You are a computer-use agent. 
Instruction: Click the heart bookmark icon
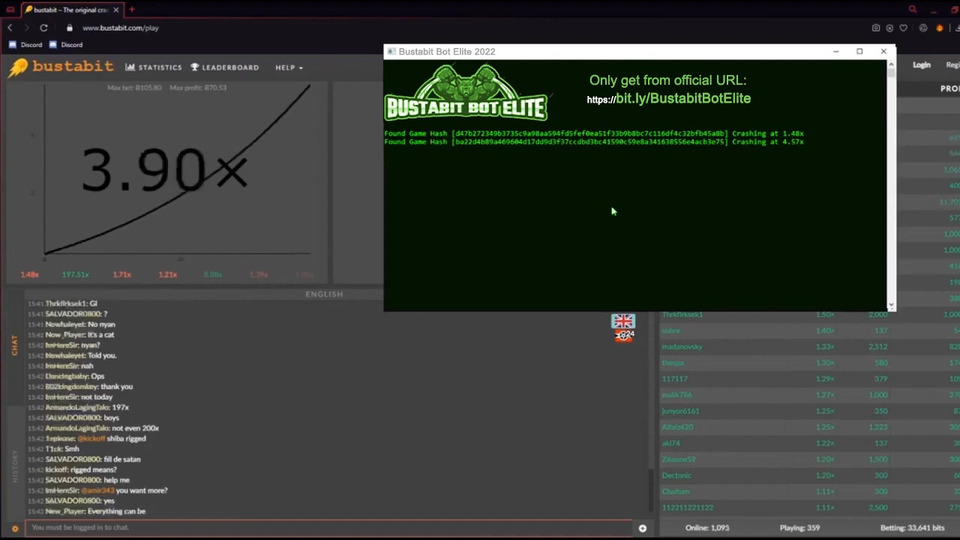pos(903,28)
